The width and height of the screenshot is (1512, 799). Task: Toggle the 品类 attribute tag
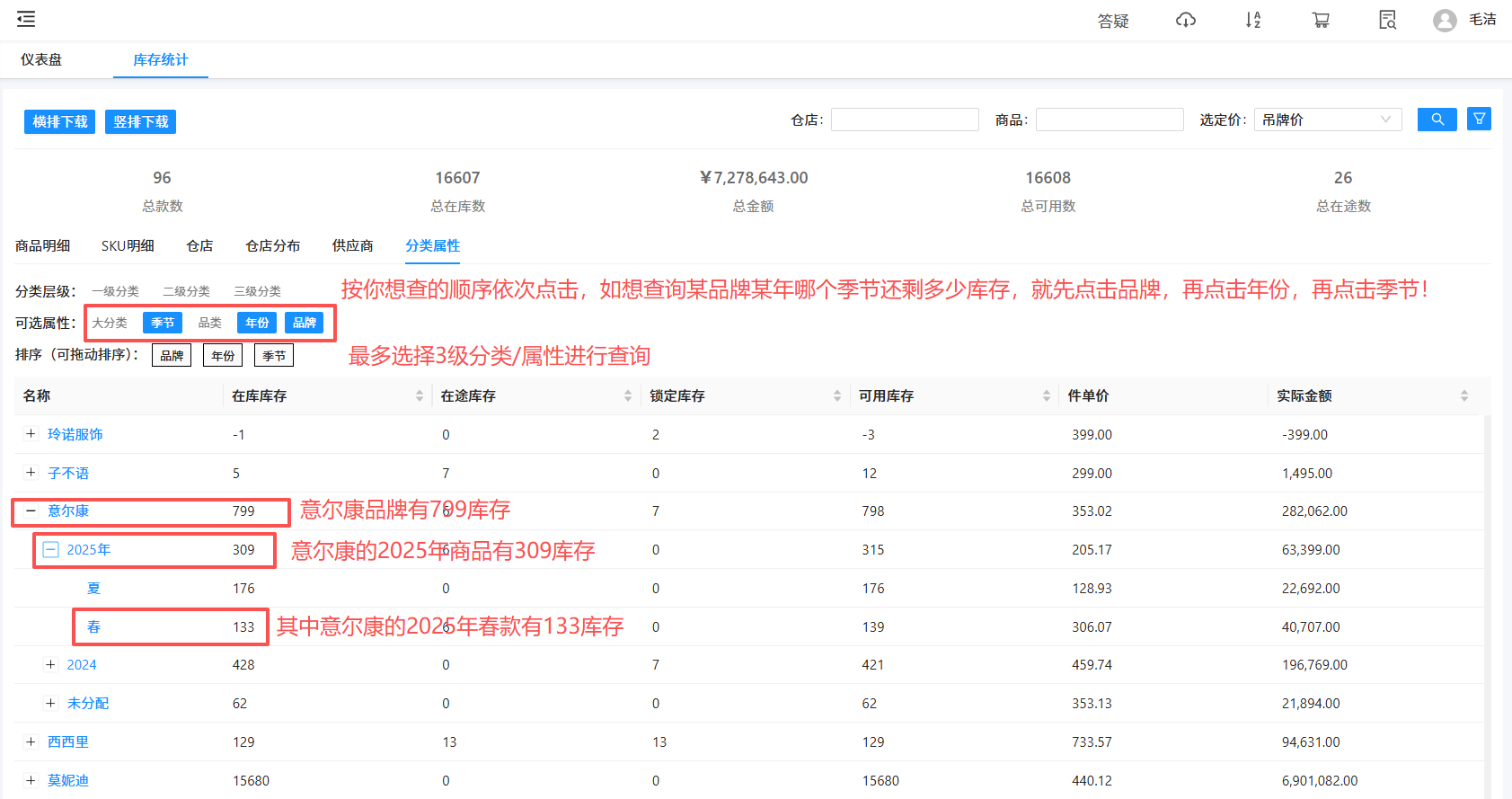click(x=210, y=323)
